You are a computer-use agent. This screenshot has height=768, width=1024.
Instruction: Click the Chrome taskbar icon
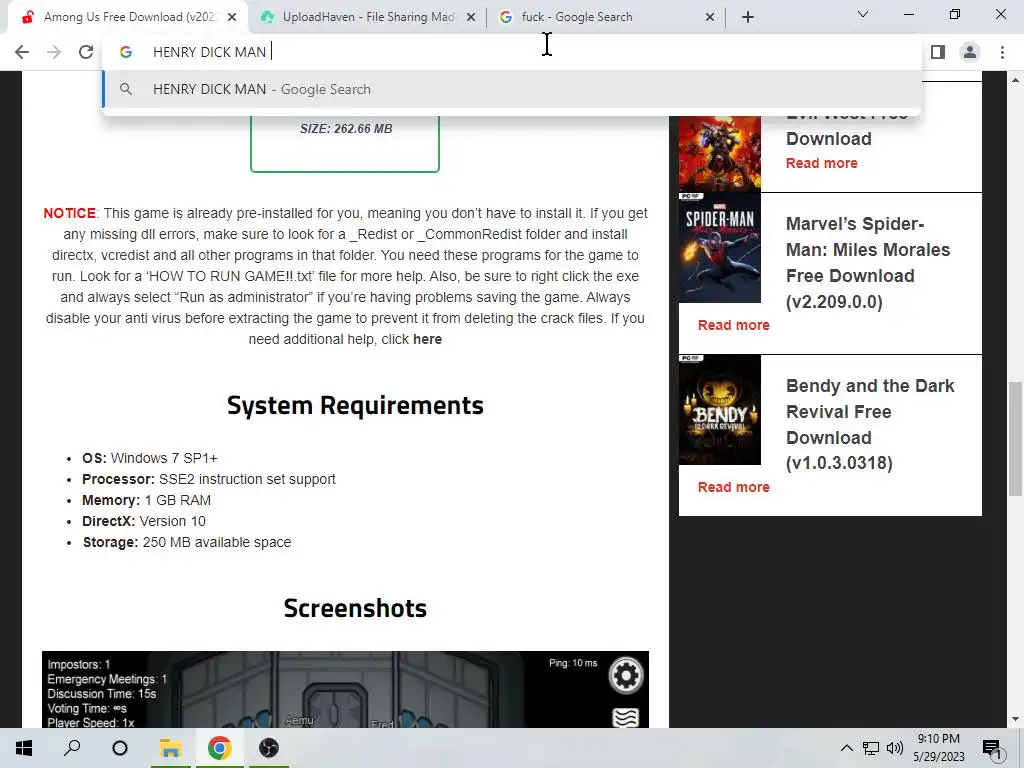click(219, 748)
